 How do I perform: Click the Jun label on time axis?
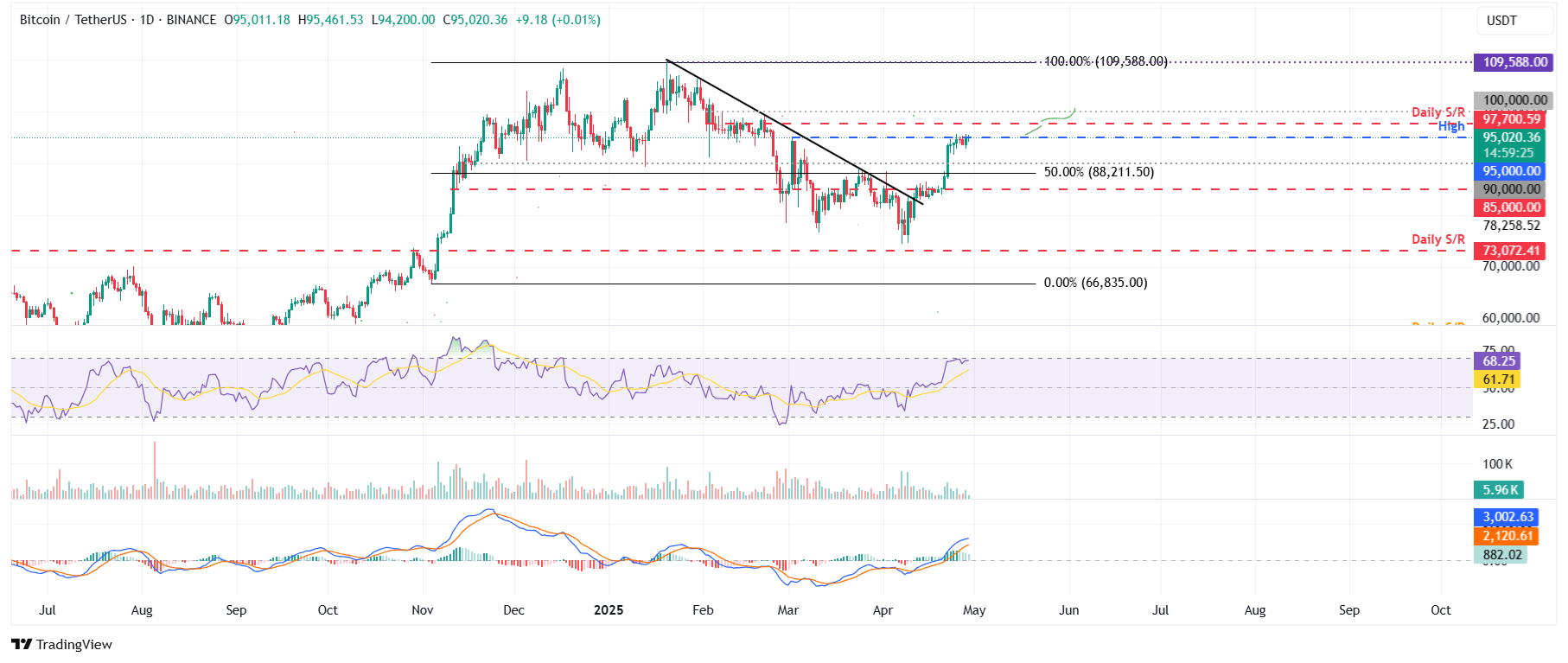(1069, 610)
